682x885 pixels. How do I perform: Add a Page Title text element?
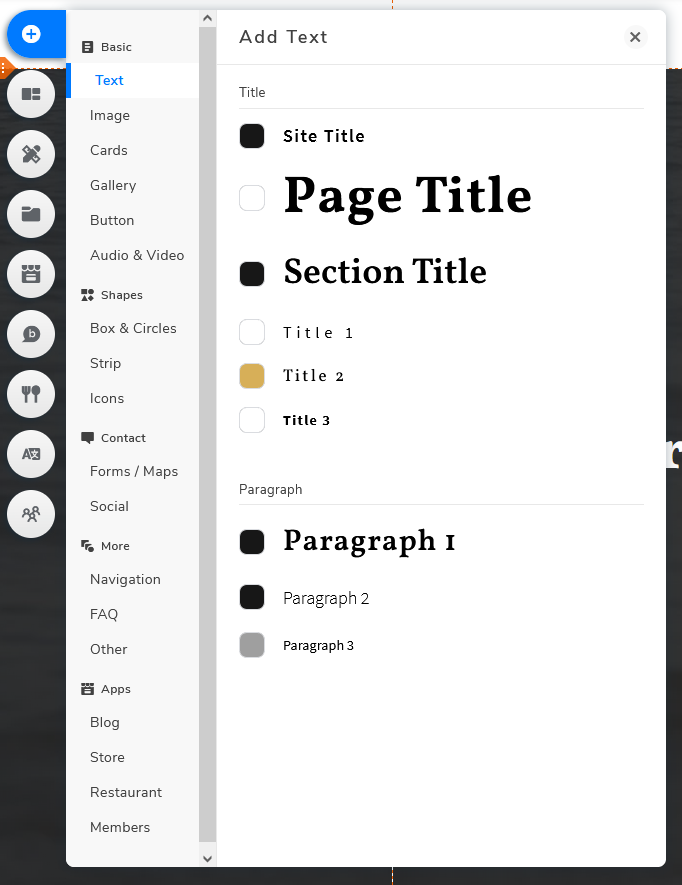click(407, 196)
